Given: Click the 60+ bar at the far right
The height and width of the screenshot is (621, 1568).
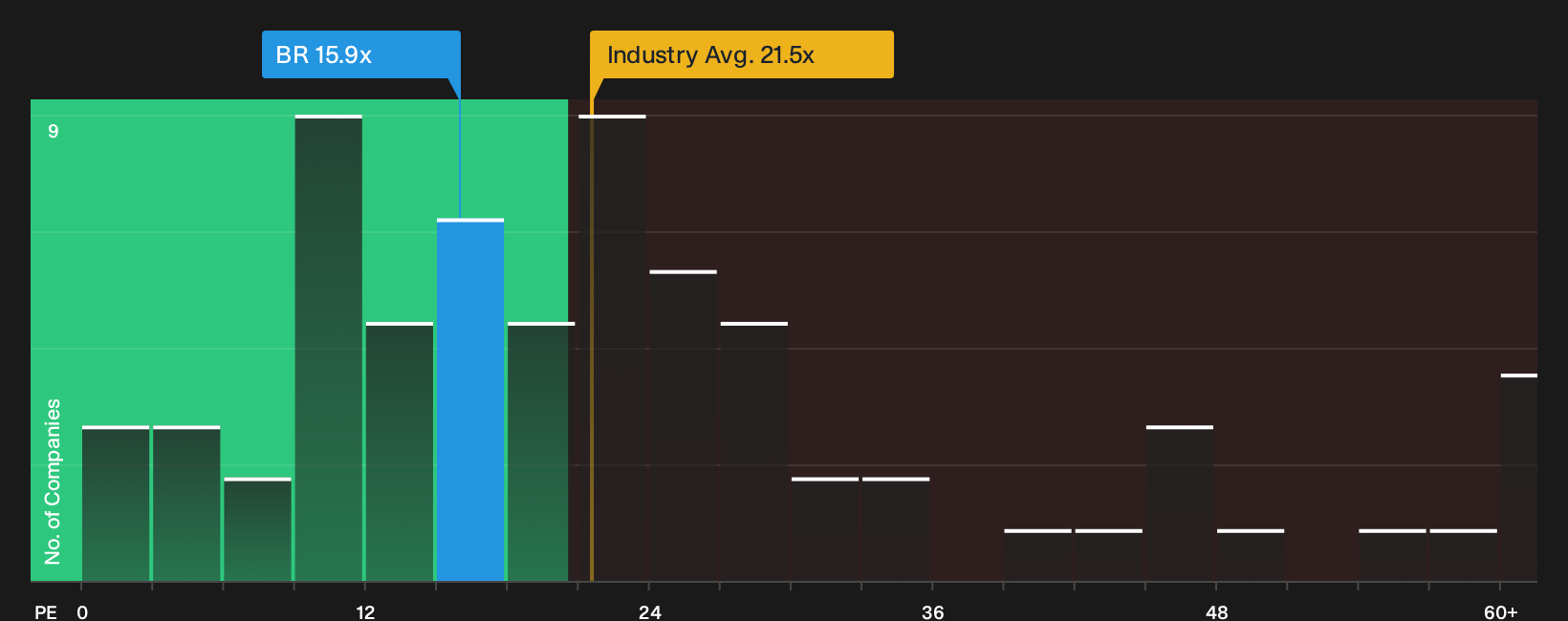Looking at the screenshot, I should coord(1519,478).
